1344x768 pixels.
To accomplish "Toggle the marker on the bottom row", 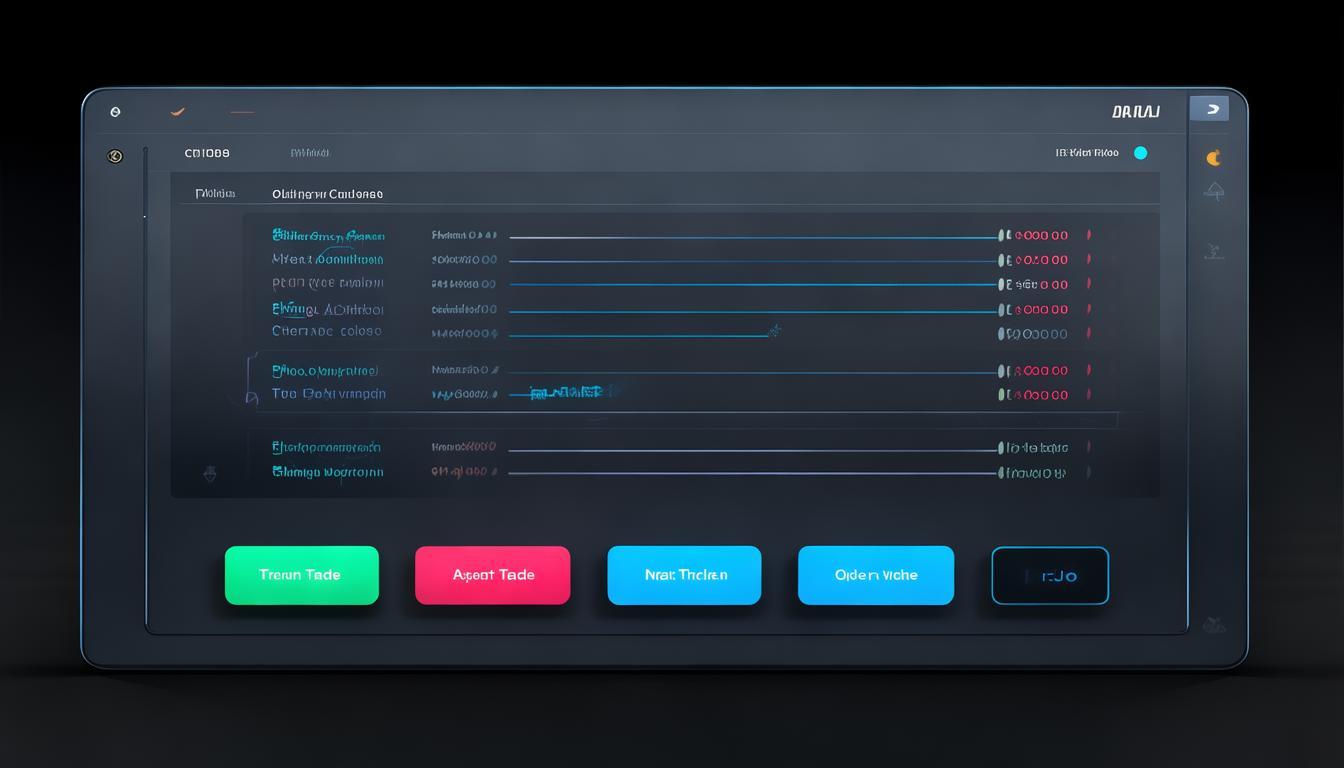I will (1089, 472).
